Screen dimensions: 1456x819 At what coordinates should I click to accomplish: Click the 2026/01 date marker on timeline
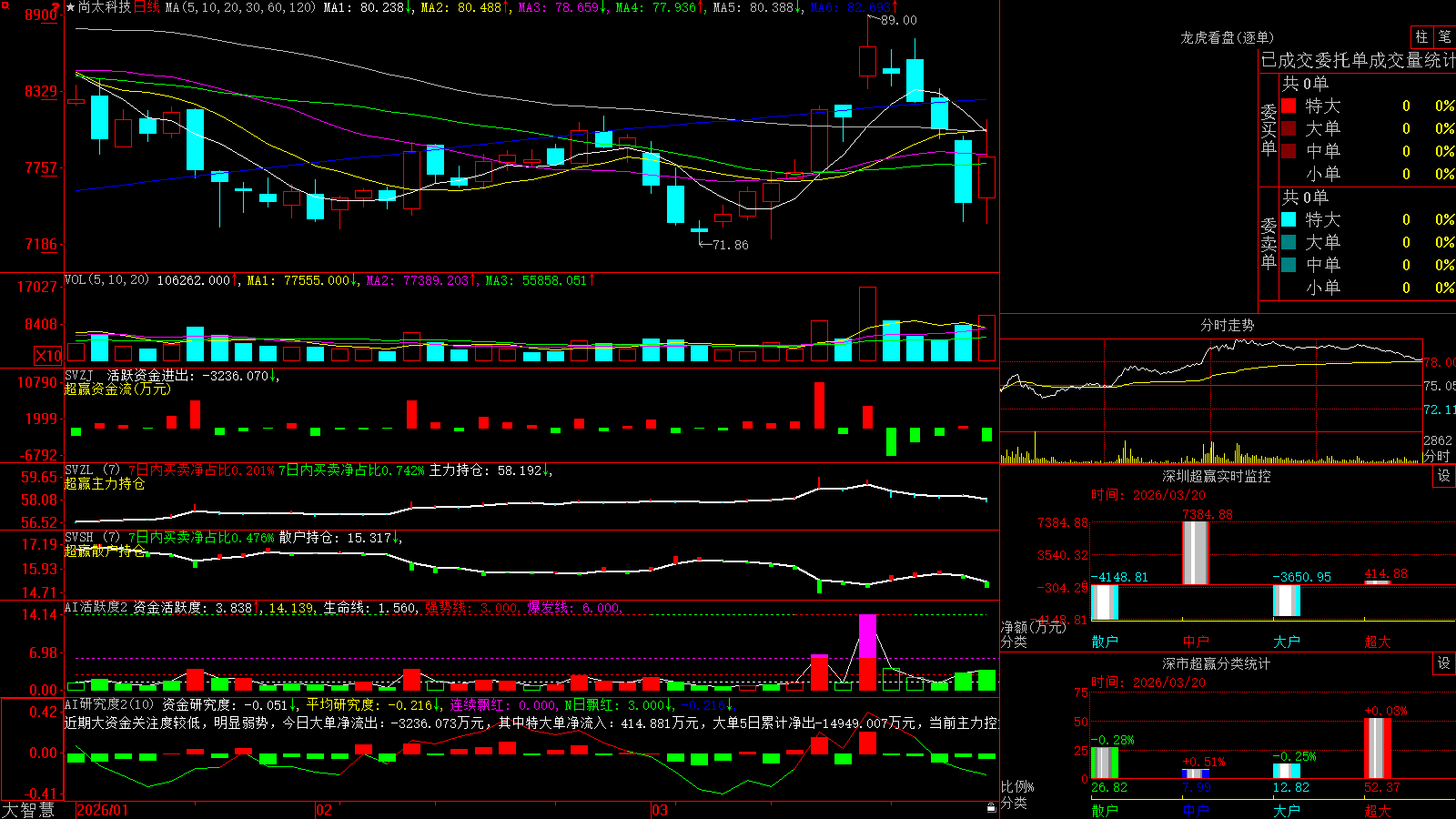point(103,810)
